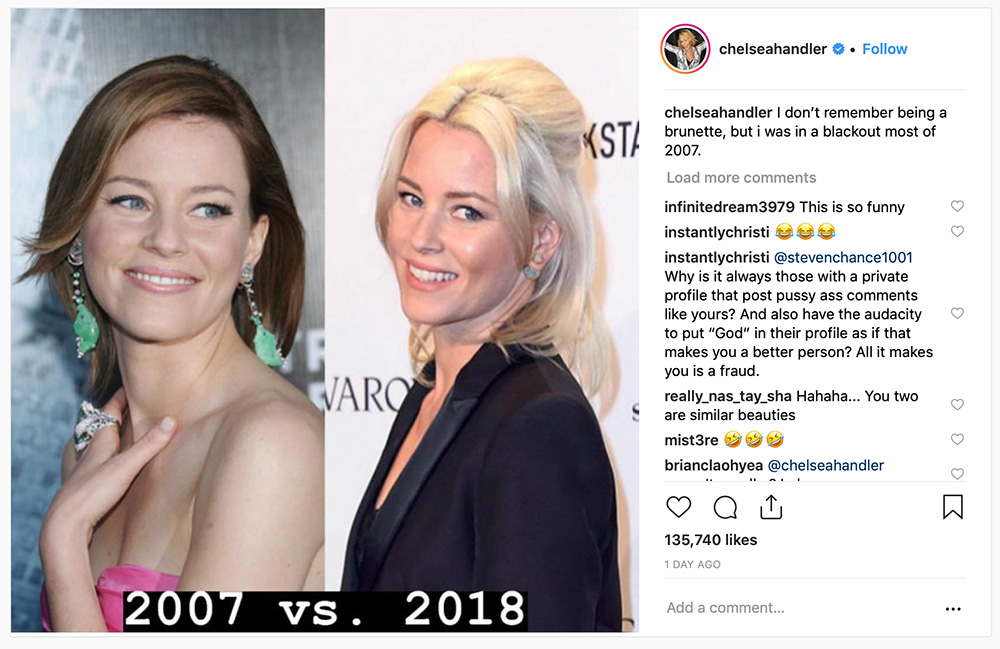
Task: Share the post using the upload arrow icon
Action: 771,507
